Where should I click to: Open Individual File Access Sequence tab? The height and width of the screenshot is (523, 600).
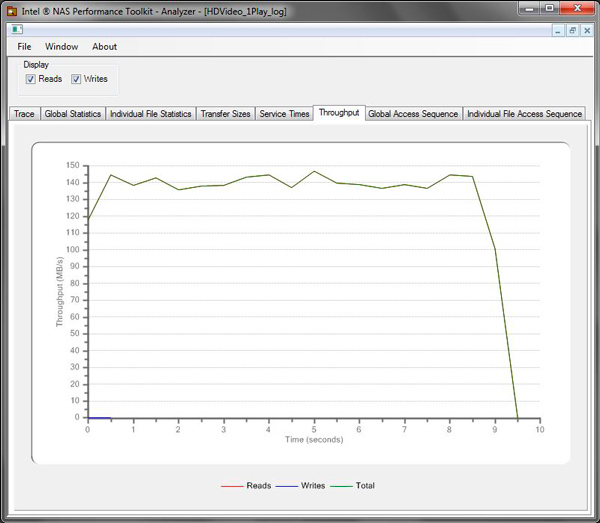(524, 114)
